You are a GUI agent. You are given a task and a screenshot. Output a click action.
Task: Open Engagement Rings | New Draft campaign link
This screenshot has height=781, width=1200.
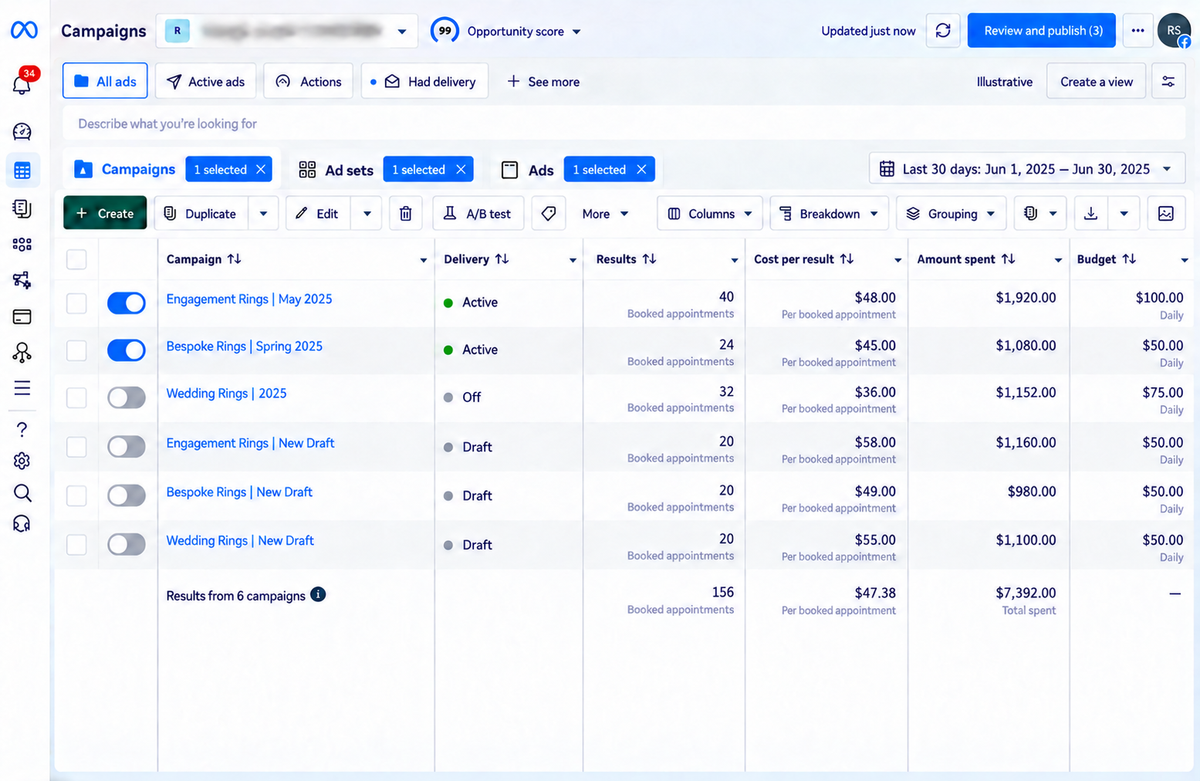click(250, 443)
